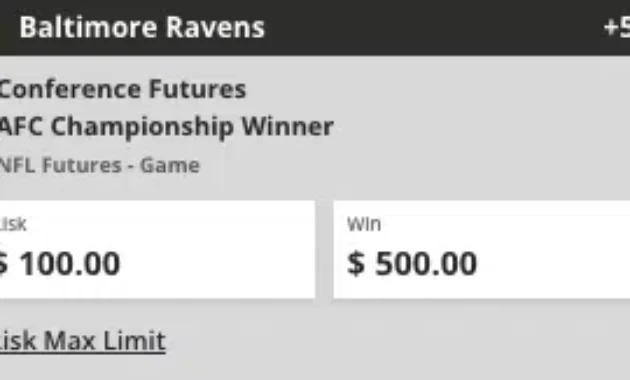Click the Conference Futures heading
630x380 pixels.
click(123, 89)
